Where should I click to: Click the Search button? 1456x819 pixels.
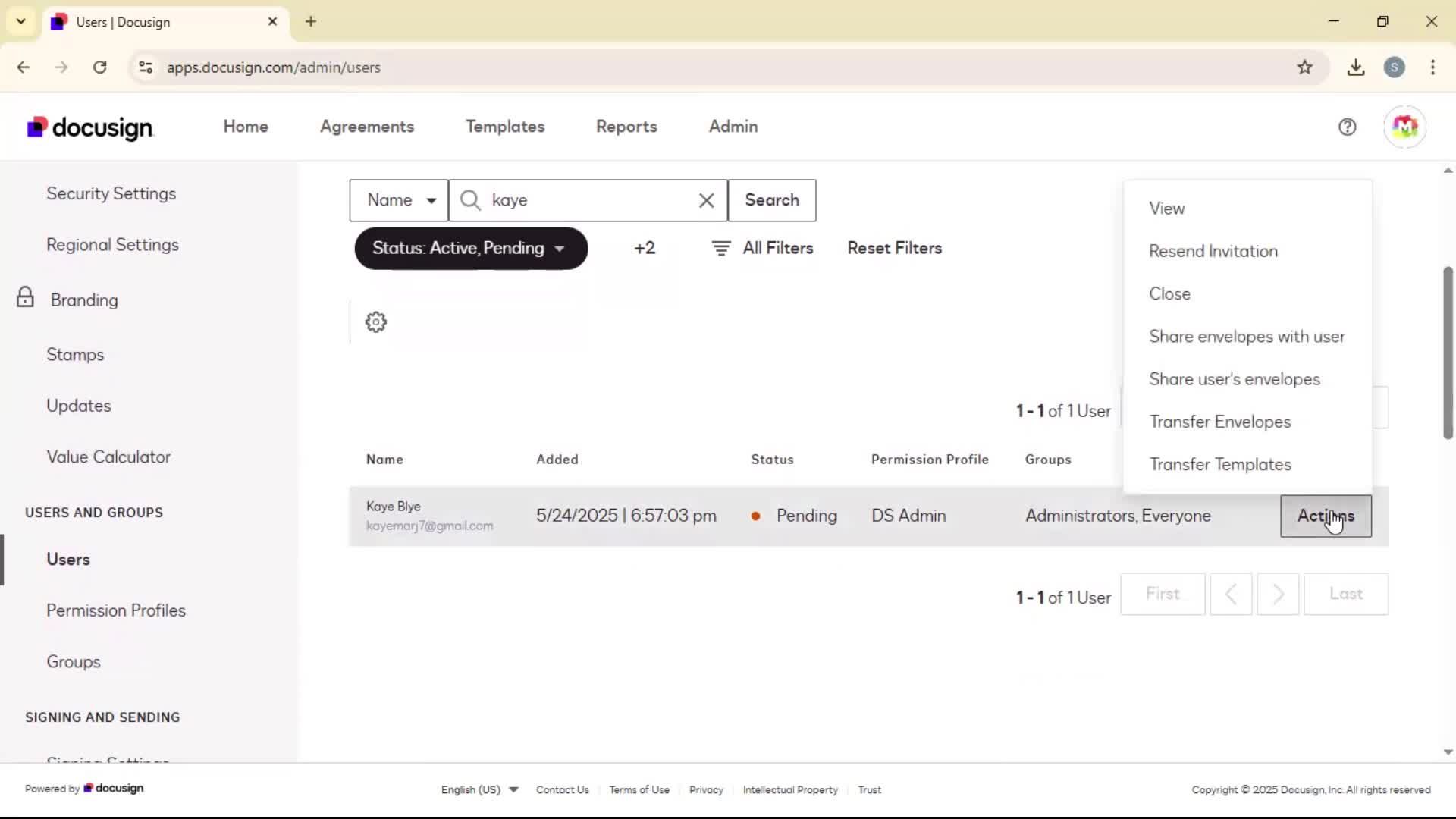pyautogui.click(x=772, y=200)
